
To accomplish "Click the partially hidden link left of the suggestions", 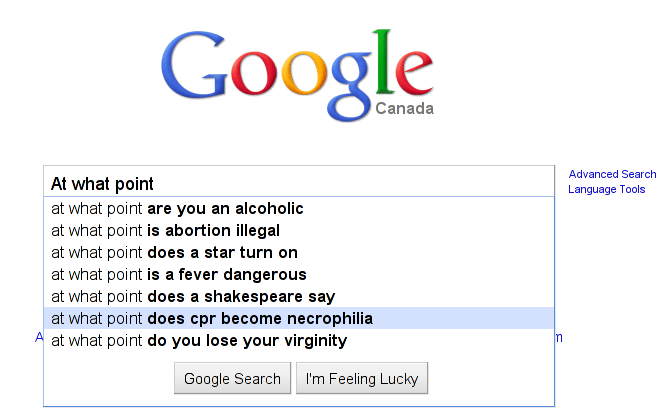I will [39, 338].
